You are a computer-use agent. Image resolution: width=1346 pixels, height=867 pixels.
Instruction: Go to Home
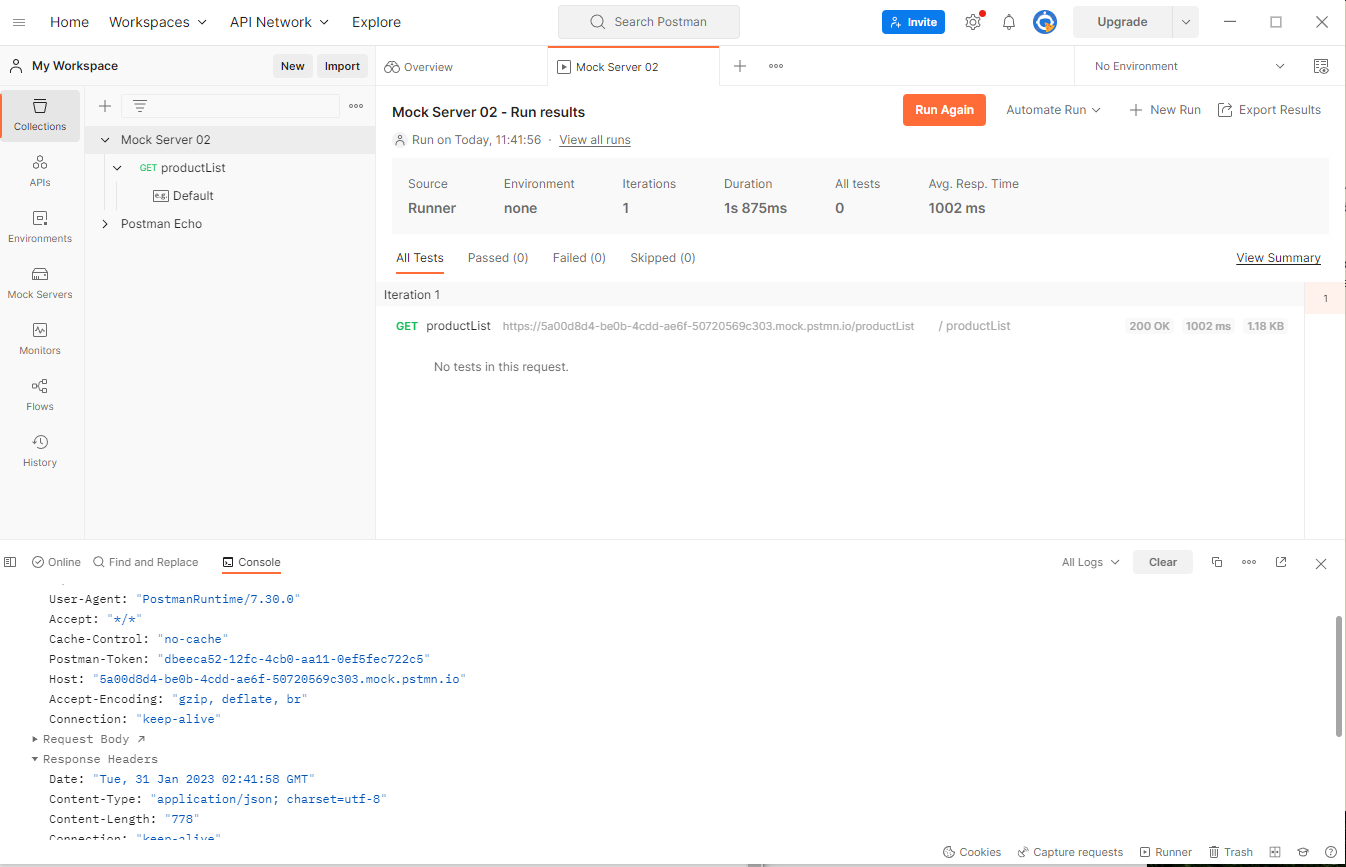(x=69, y=22)
